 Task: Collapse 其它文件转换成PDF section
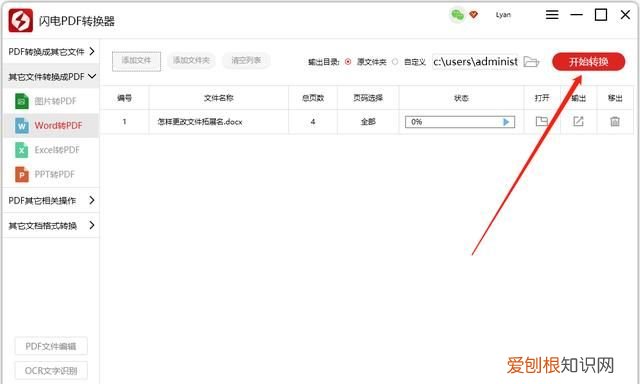click(x=51, y=76)
